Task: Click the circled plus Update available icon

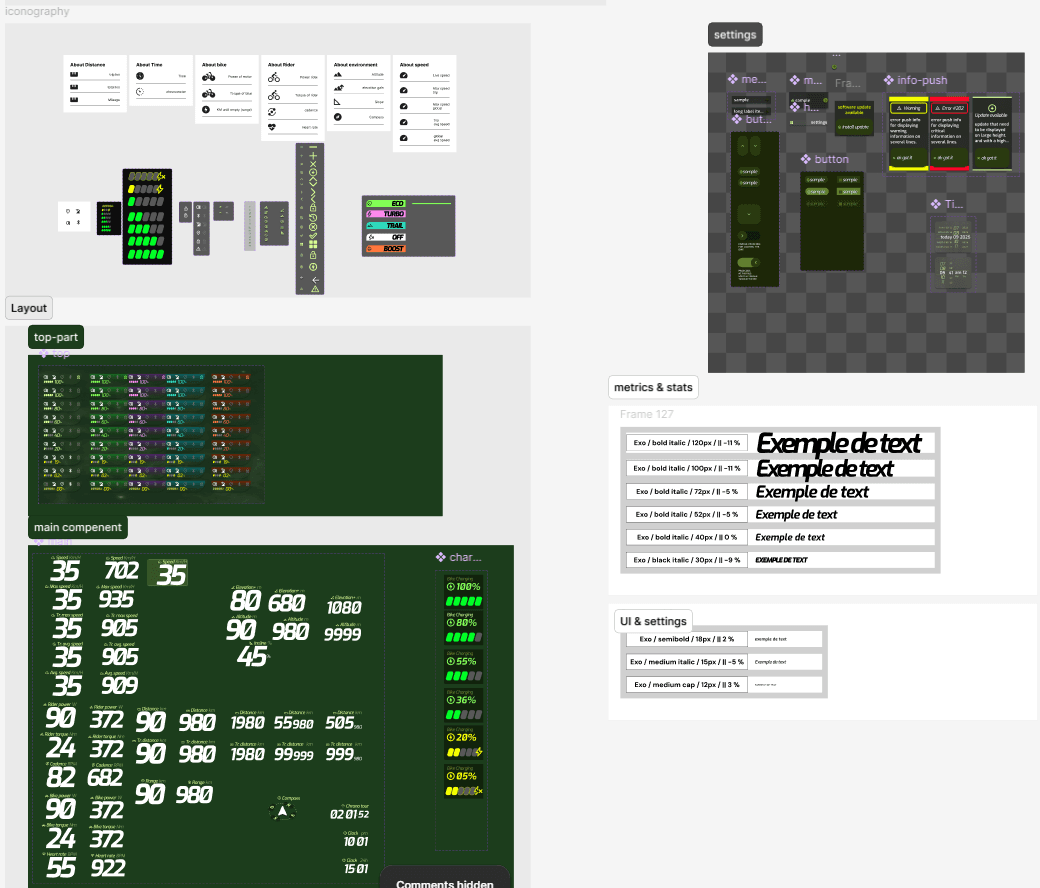Action: (x=992, y=108)
